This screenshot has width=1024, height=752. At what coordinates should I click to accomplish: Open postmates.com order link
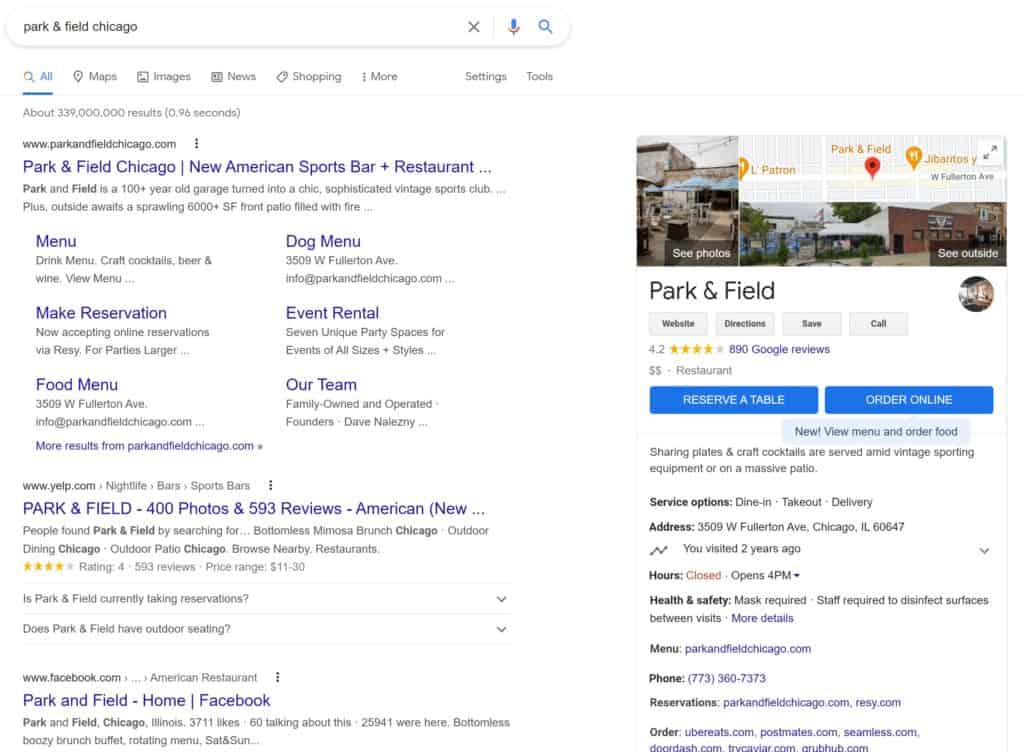(x=799, y=732)
